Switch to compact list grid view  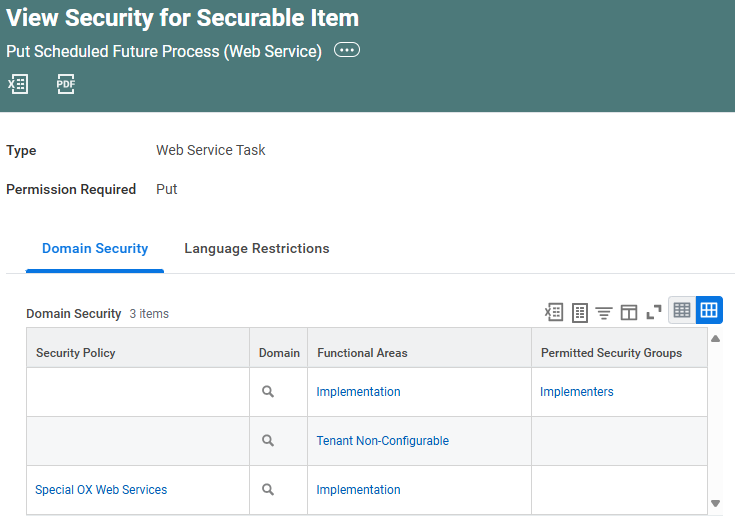pos(682,311)
